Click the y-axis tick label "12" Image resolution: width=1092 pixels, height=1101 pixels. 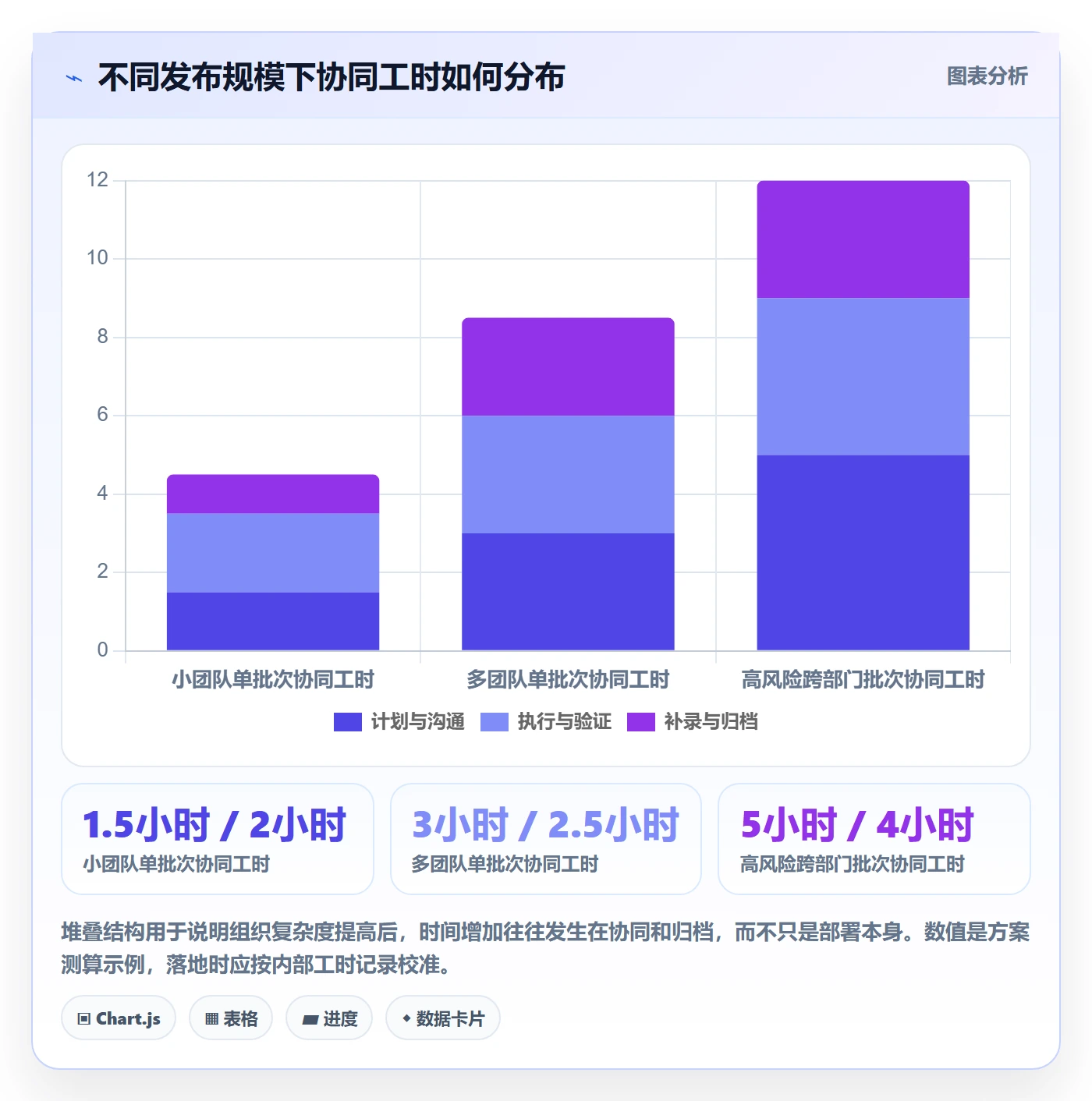click(97, 180)
